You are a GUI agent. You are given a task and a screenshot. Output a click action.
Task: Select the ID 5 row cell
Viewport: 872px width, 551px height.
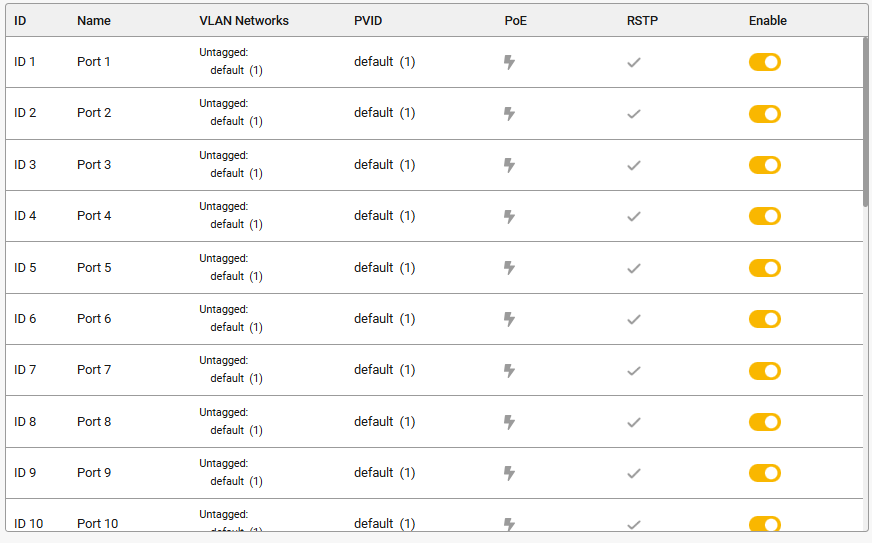(x=25, y=268)
